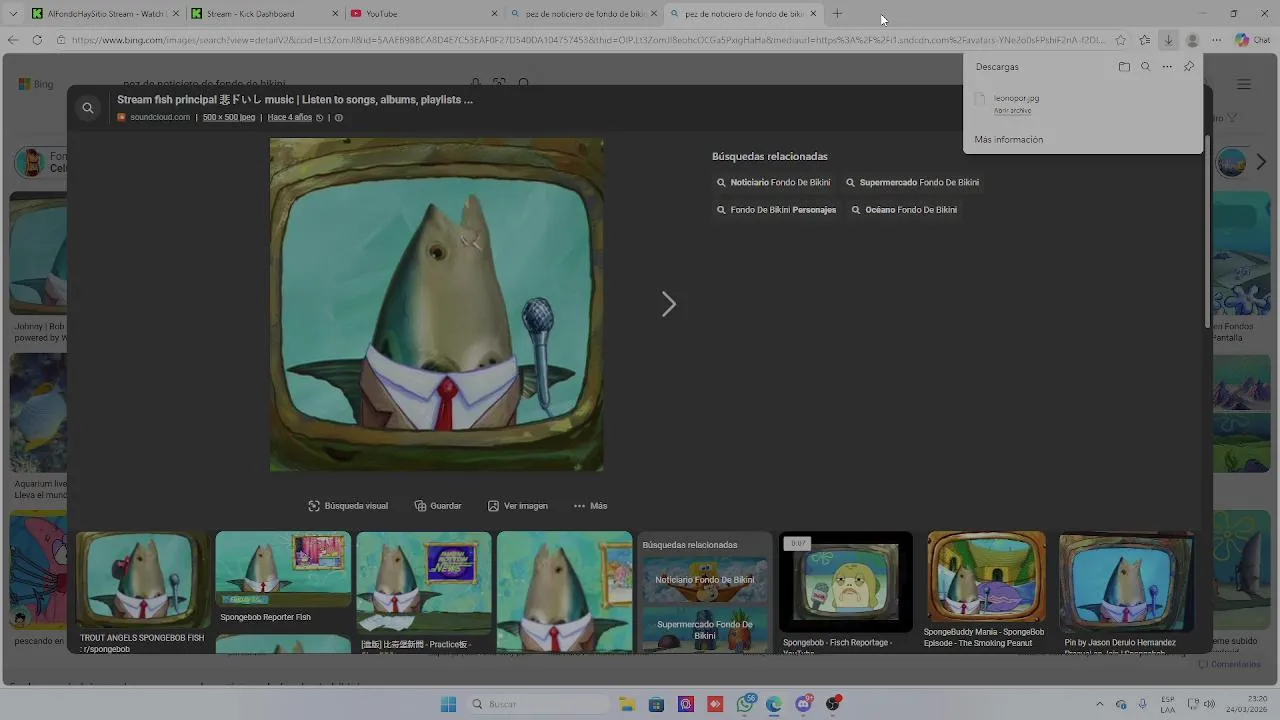Open Bing hamburger menu at top right
Viewport: 1280px width, 720px height.
(x=1244, y=85)
